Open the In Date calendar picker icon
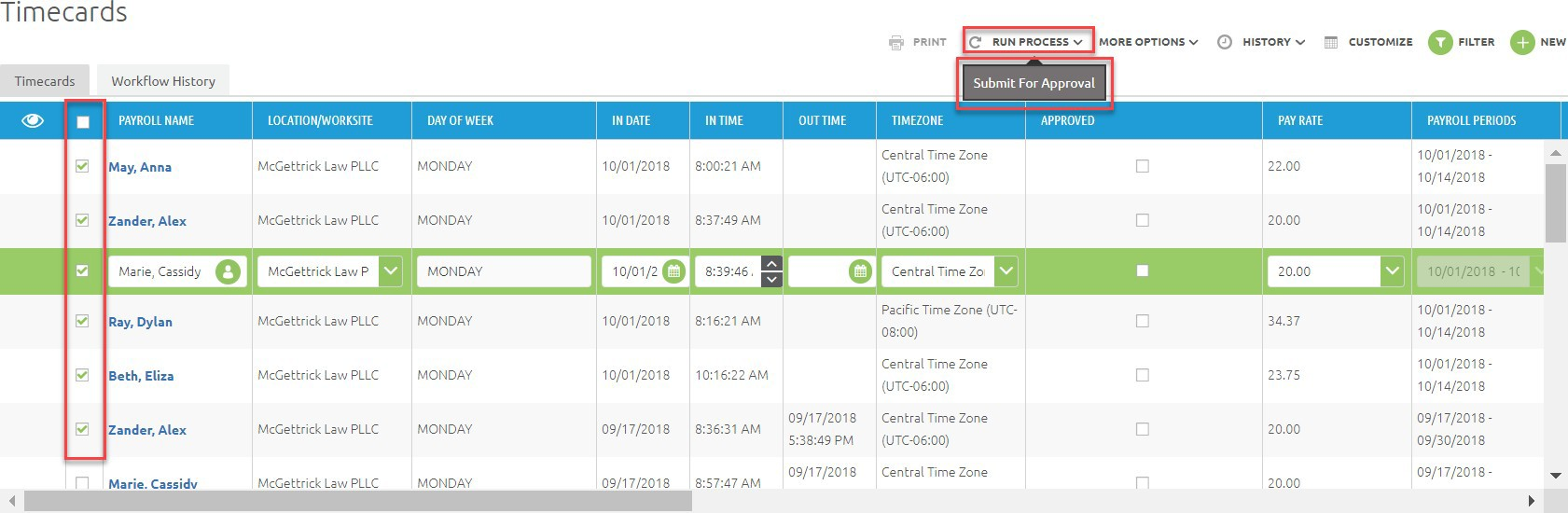This screenshot has width=1568, height=513. point(673,271)
